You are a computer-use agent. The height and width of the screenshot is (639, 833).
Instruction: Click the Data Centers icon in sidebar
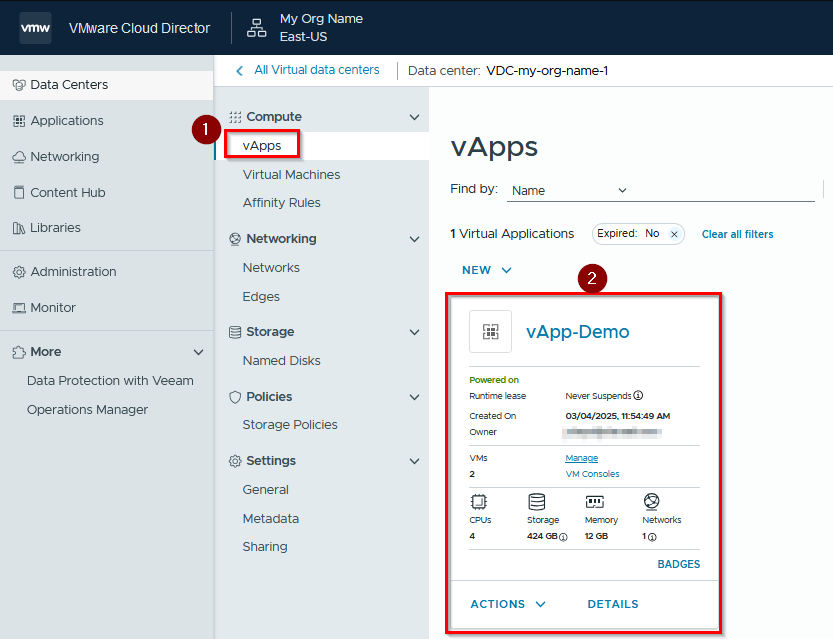pyautogui.click(x=19, y=85)
